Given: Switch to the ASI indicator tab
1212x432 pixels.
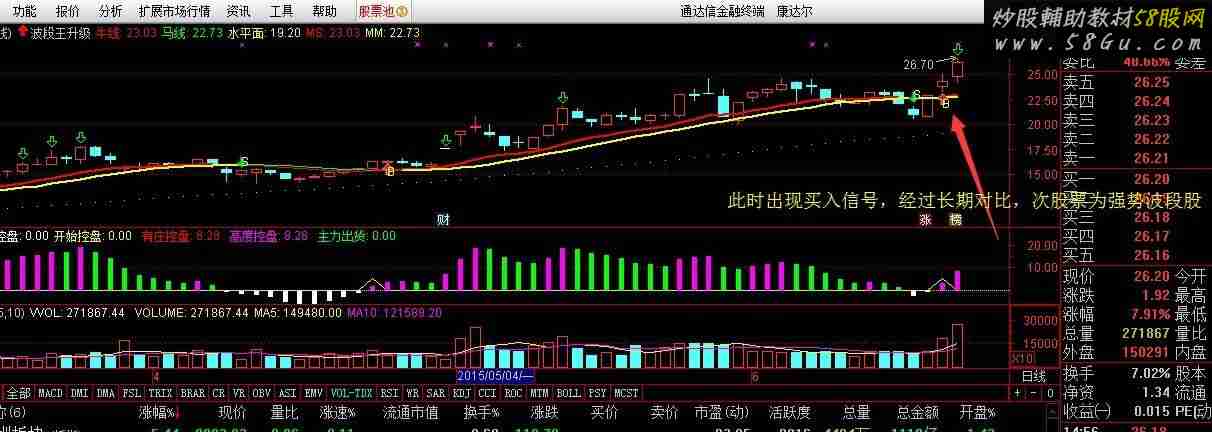Looking at the screenshot, I should coord(287,393).
